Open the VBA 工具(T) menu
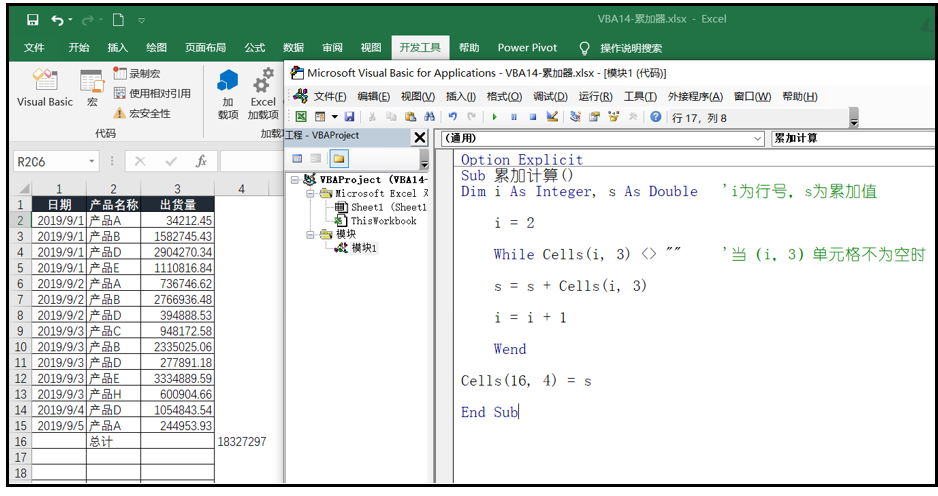938x496 pixels. 640,96
